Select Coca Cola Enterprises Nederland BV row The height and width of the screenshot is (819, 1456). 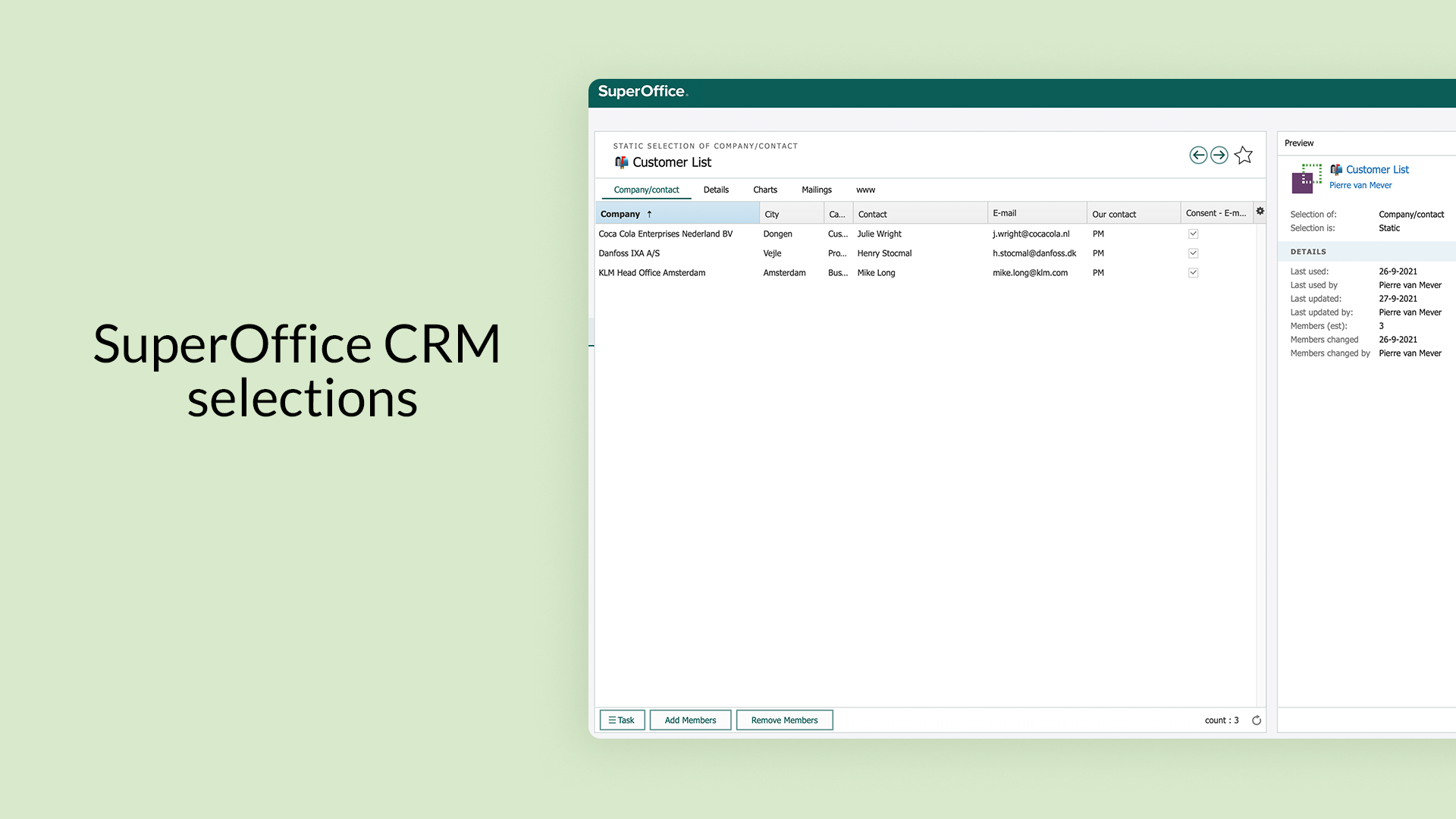pyautogui.click(x=925, y=234)
